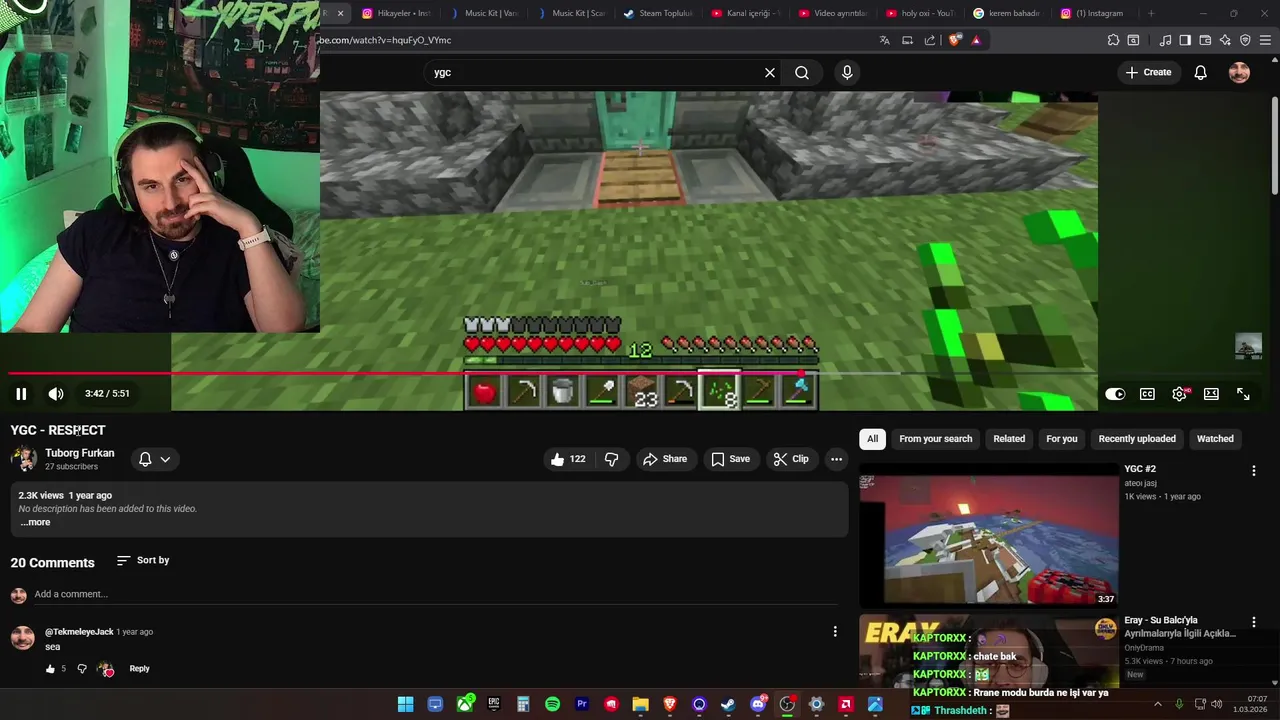Click the Create button
The width and height of the screenshot is (1280, 720).
(x=1148, y=72)
